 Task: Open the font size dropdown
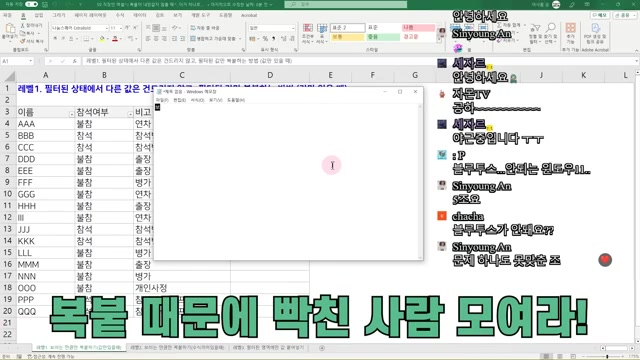(x=121, y=28)
